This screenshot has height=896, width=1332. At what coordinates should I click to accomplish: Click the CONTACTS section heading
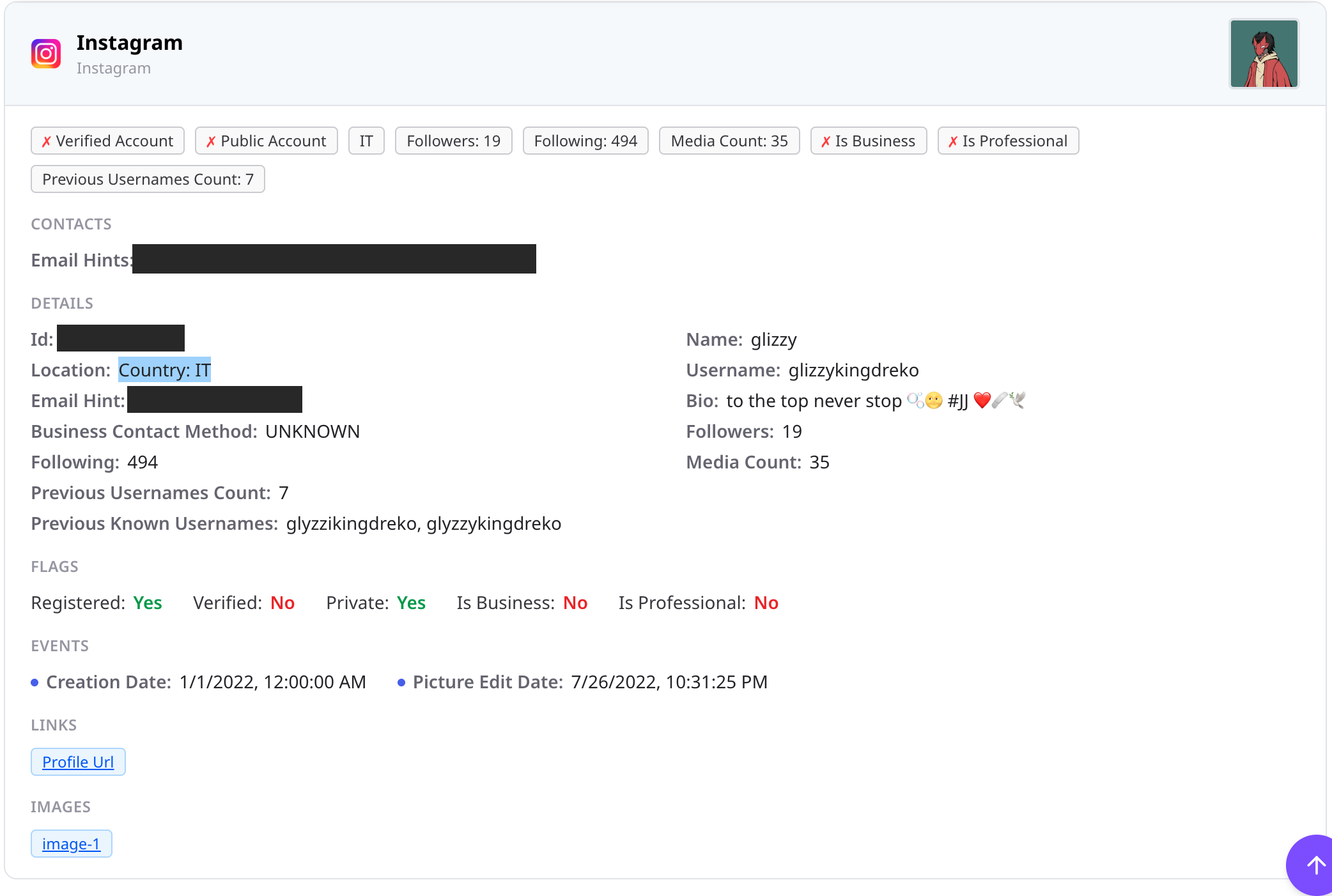[x=72, y=224]
